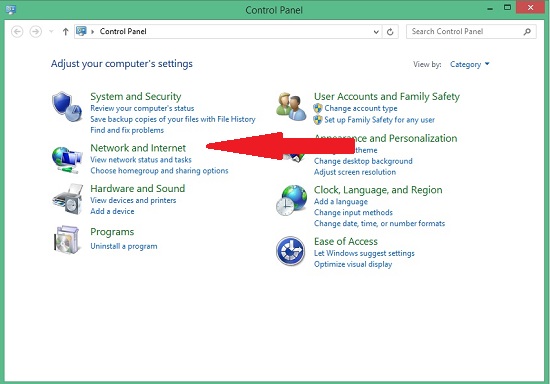Open Programs category

tap(112, 232)
